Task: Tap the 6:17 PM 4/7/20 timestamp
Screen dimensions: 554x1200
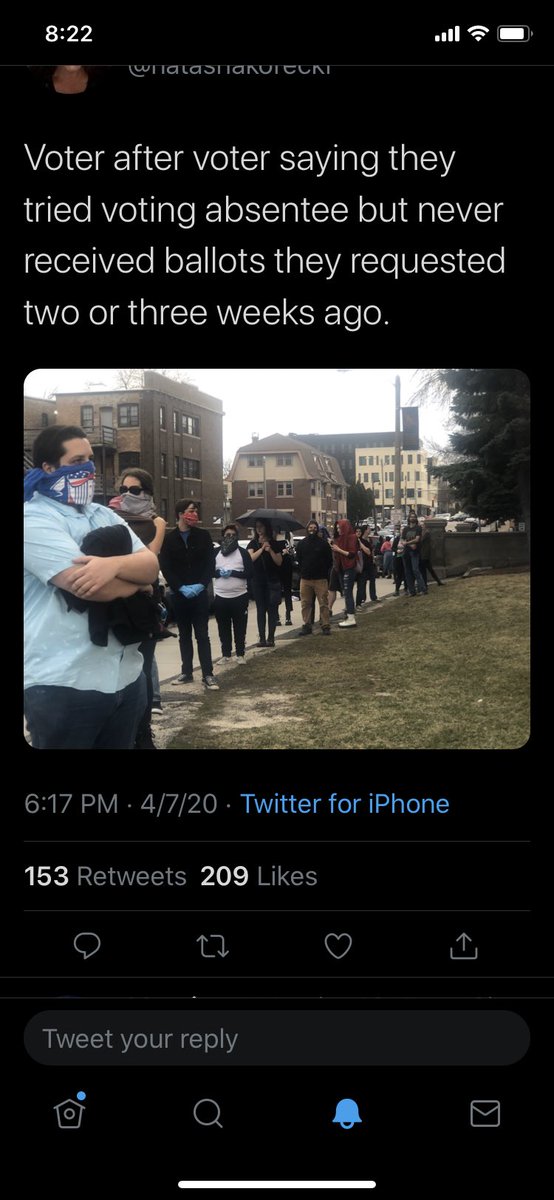Action: (120, 804)
